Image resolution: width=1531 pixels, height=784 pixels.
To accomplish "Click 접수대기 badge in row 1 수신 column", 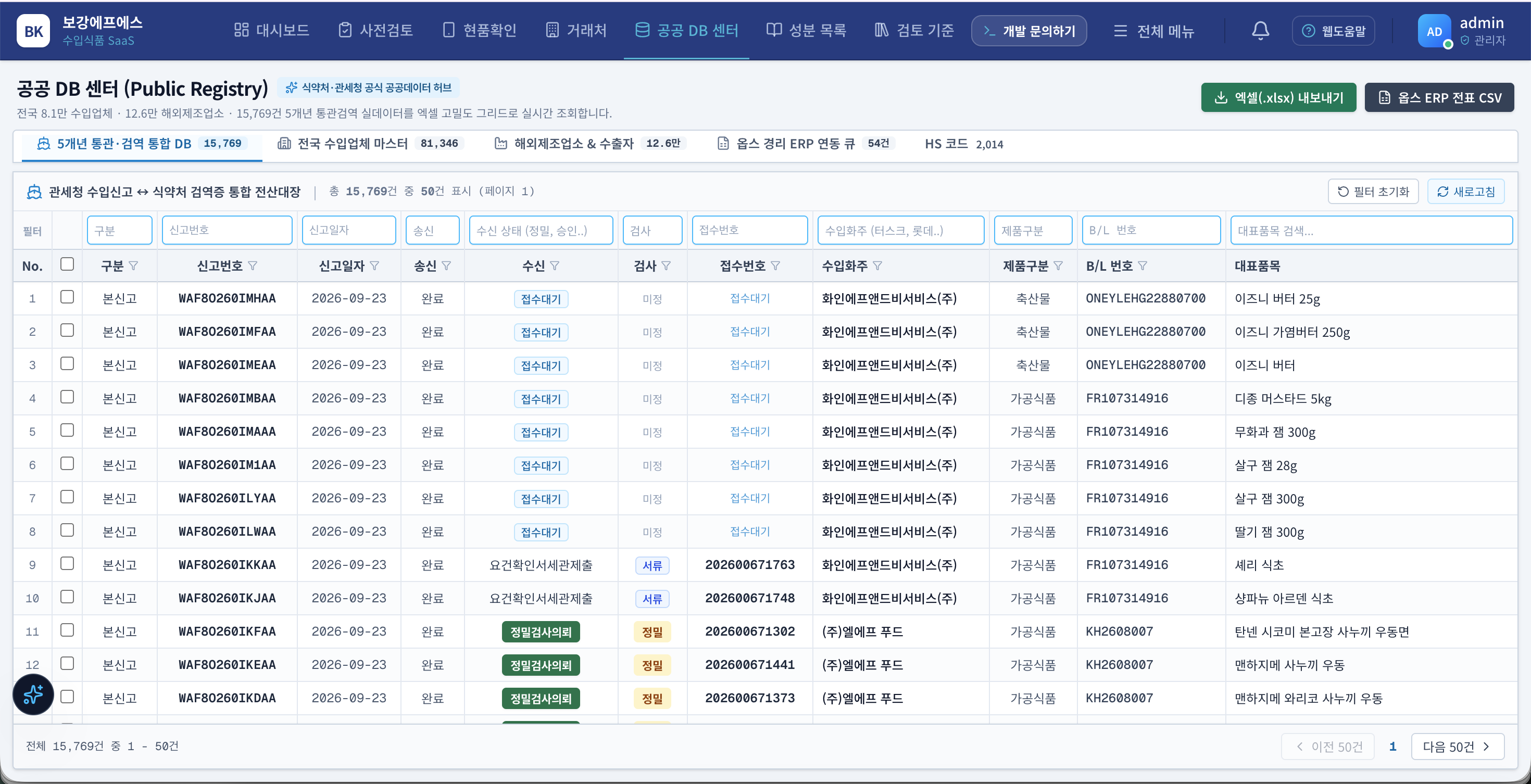I will coord(541,299).
